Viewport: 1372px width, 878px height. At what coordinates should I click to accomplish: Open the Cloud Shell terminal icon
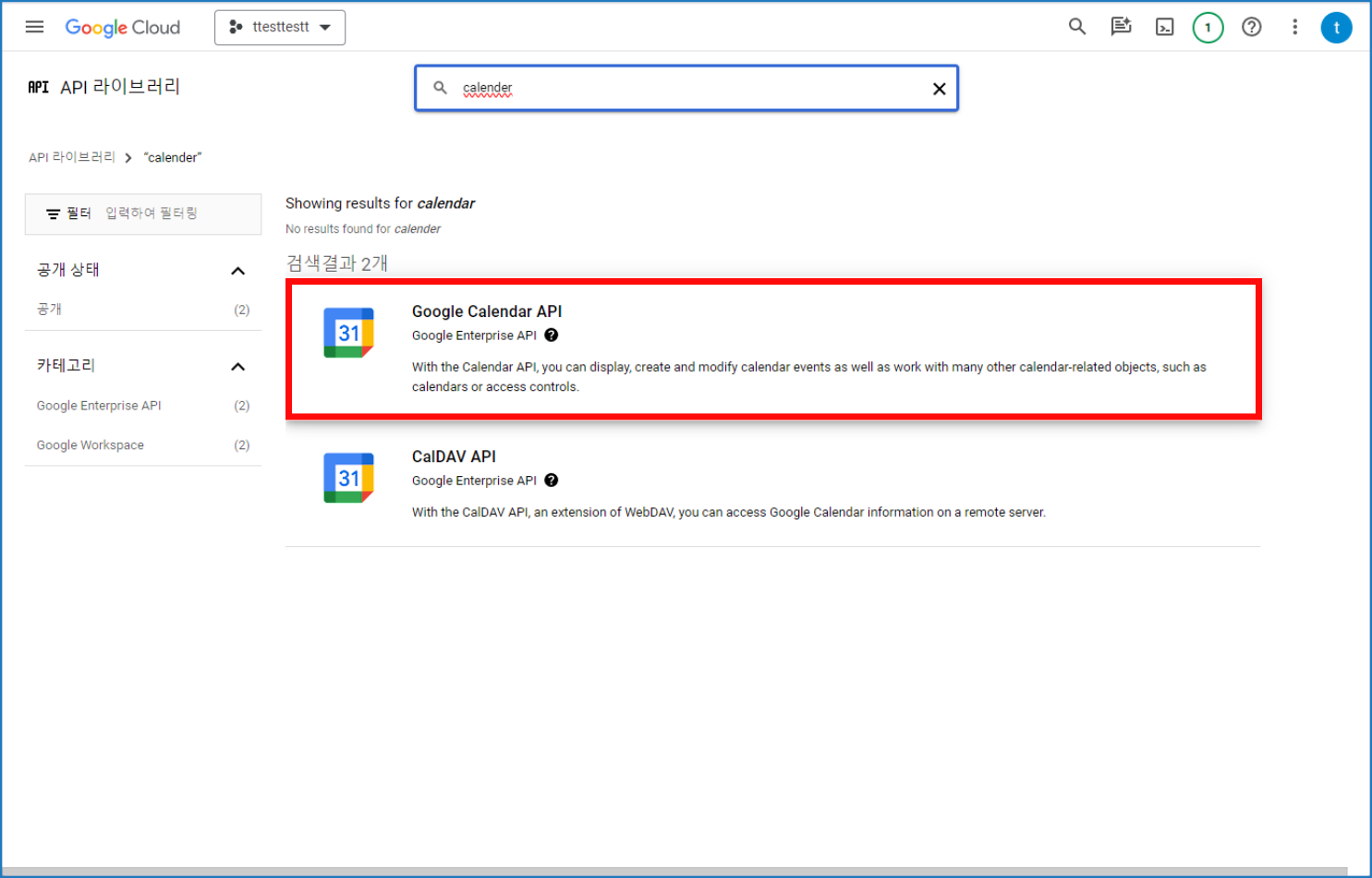1164,28
